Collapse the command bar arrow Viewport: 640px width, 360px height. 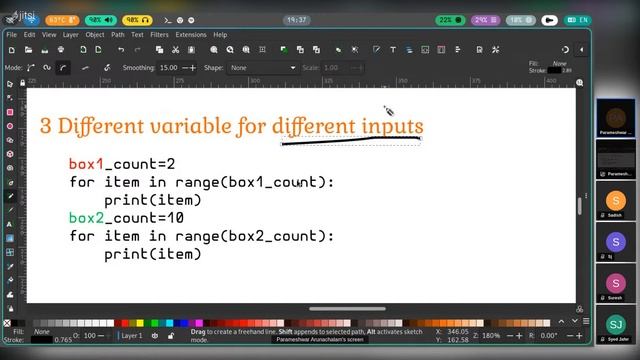(582, 50)
